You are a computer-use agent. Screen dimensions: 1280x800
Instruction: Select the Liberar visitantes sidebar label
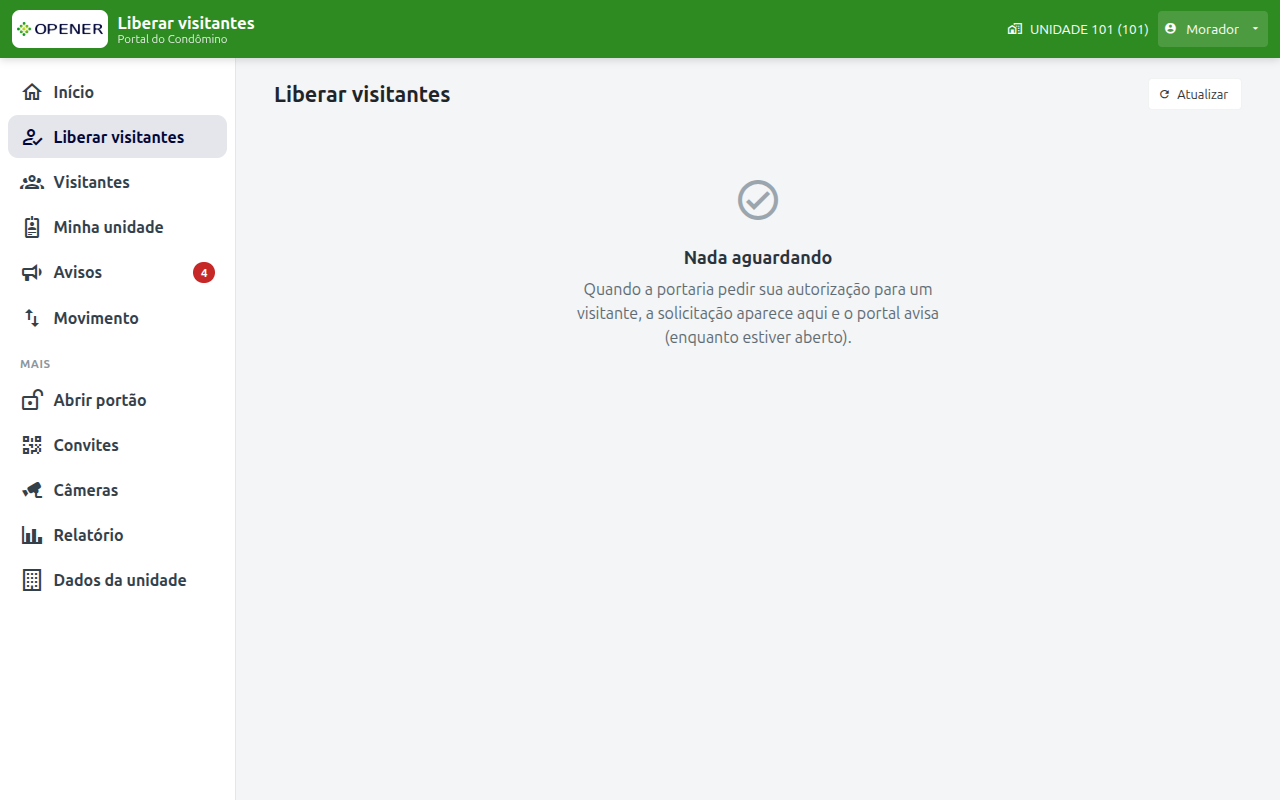119,137
